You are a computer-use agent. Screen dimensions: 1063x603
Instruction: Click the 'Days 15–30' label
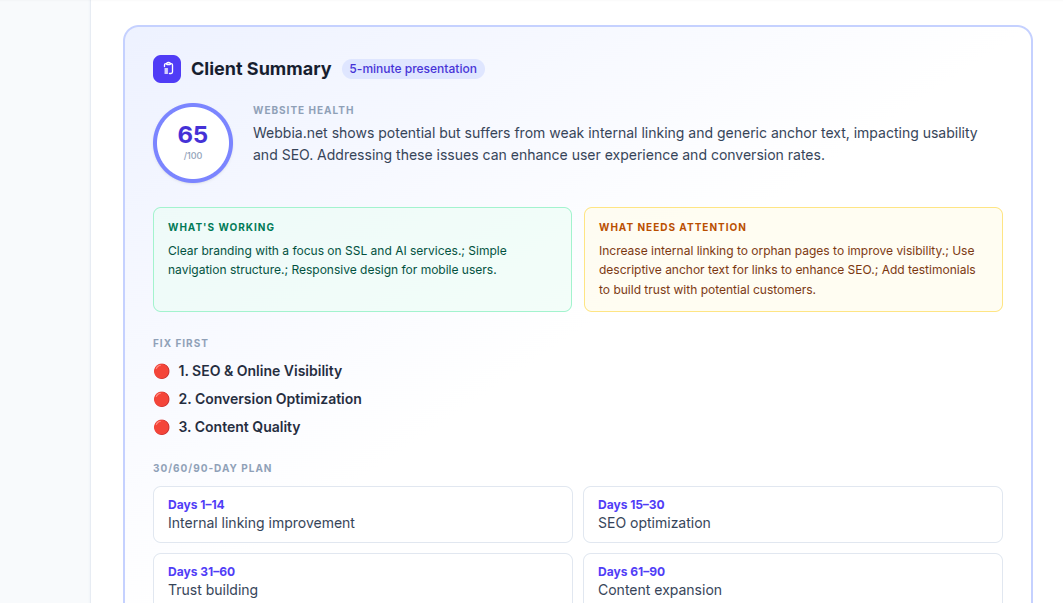click(x=631, y=505)
